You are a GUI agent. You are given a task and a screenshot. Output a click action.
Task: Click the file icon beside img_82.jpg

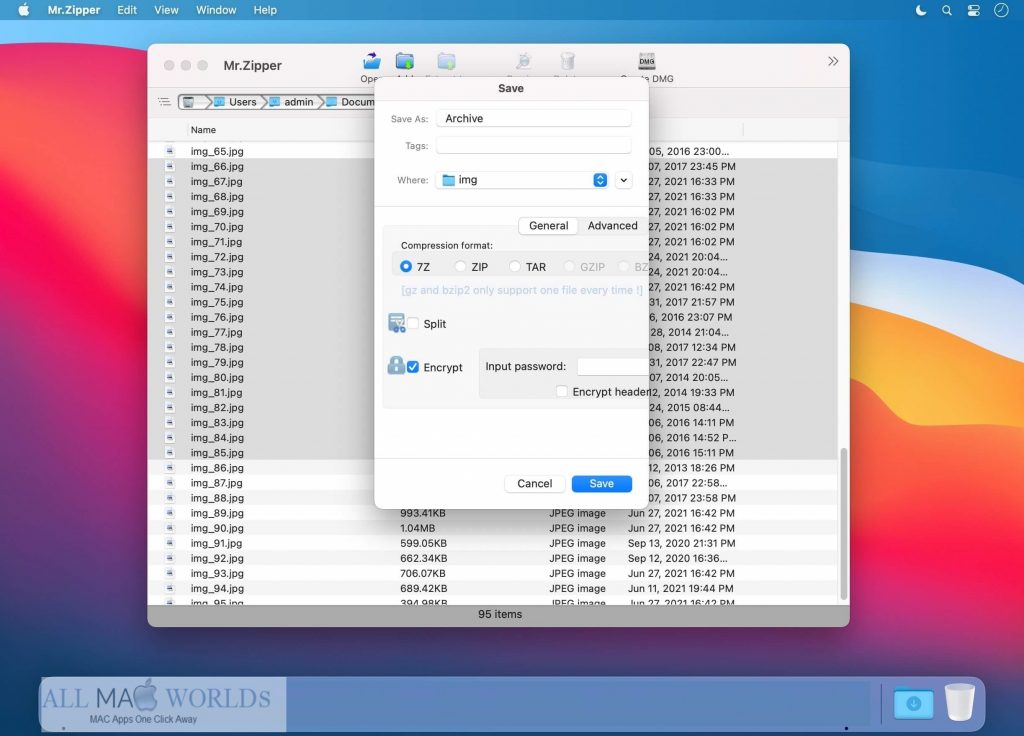(170, 408)
